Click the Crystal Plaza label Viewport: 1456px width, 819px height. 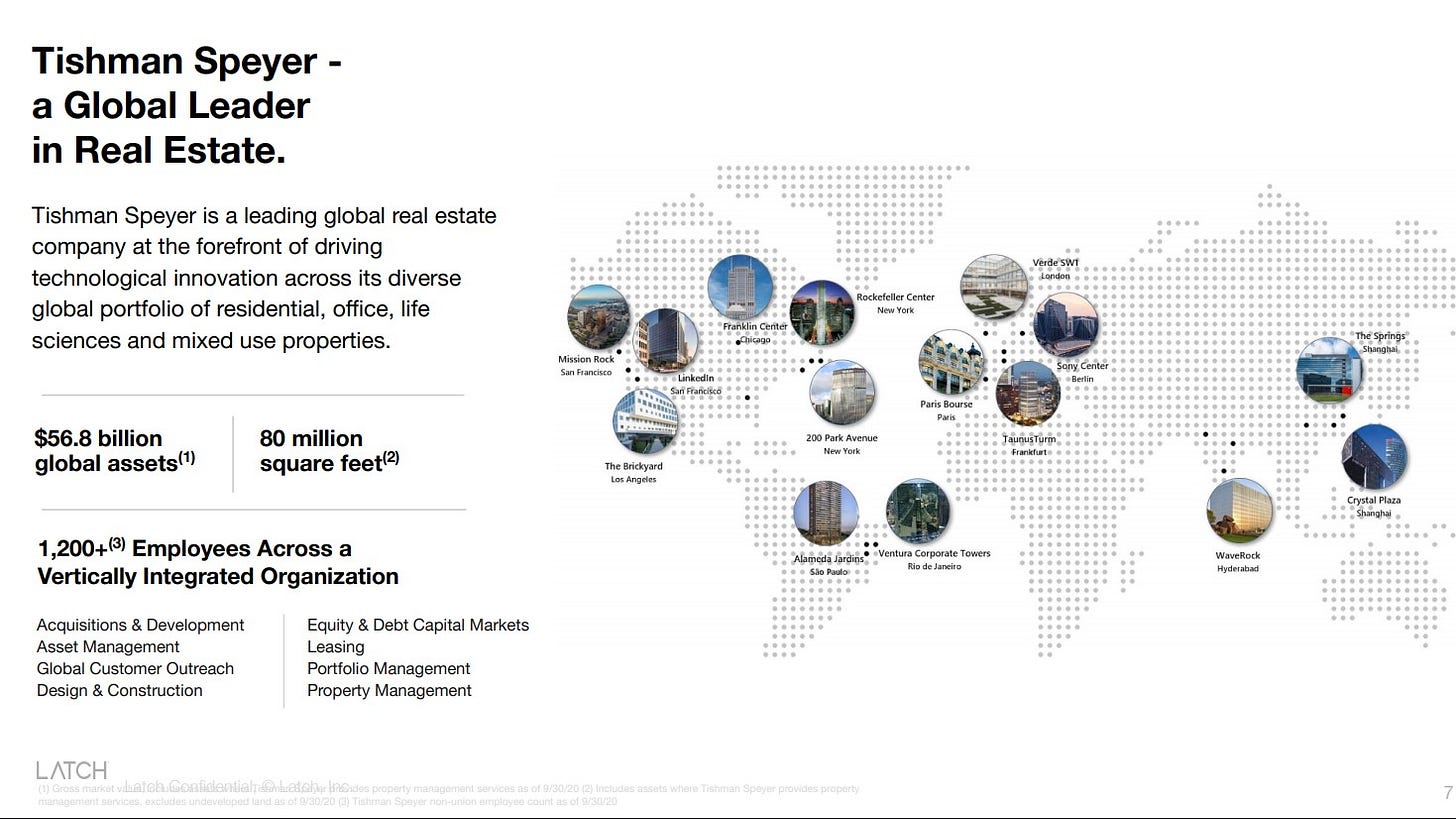tap(1374, 500)
